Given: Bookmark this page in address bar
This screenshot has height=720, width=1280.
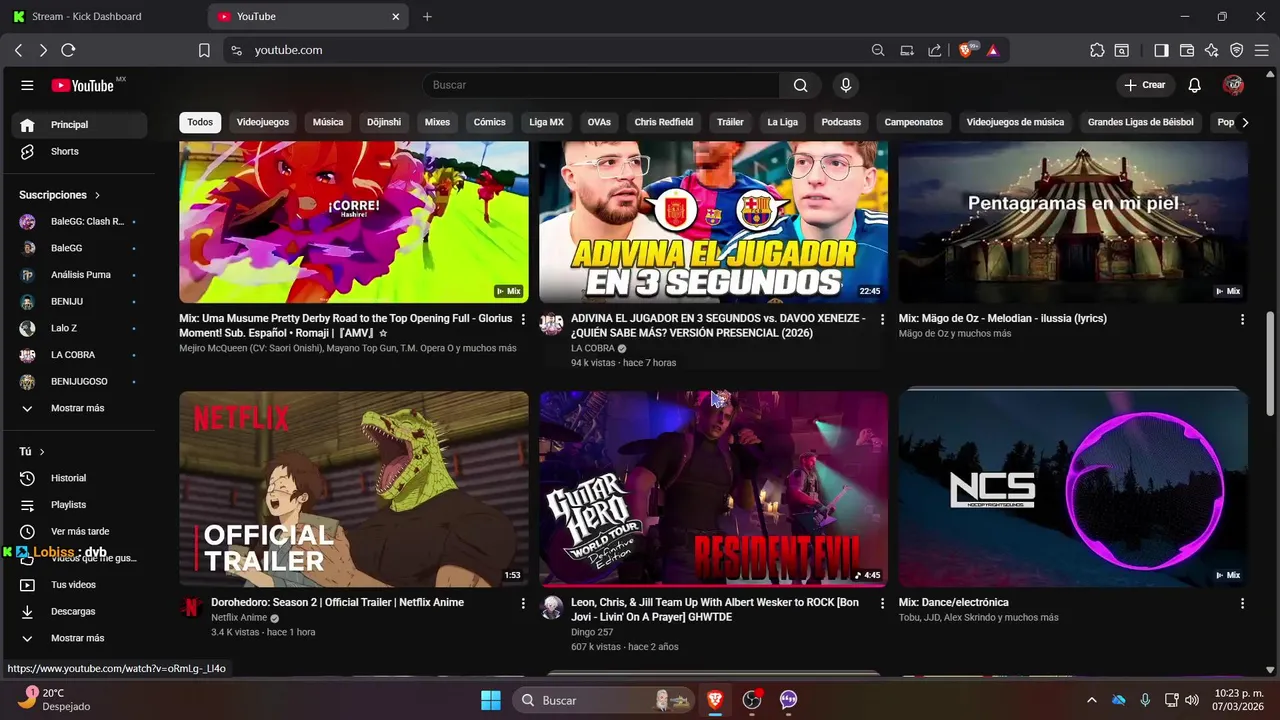Looking at the screenshot, I should [204, 50].
